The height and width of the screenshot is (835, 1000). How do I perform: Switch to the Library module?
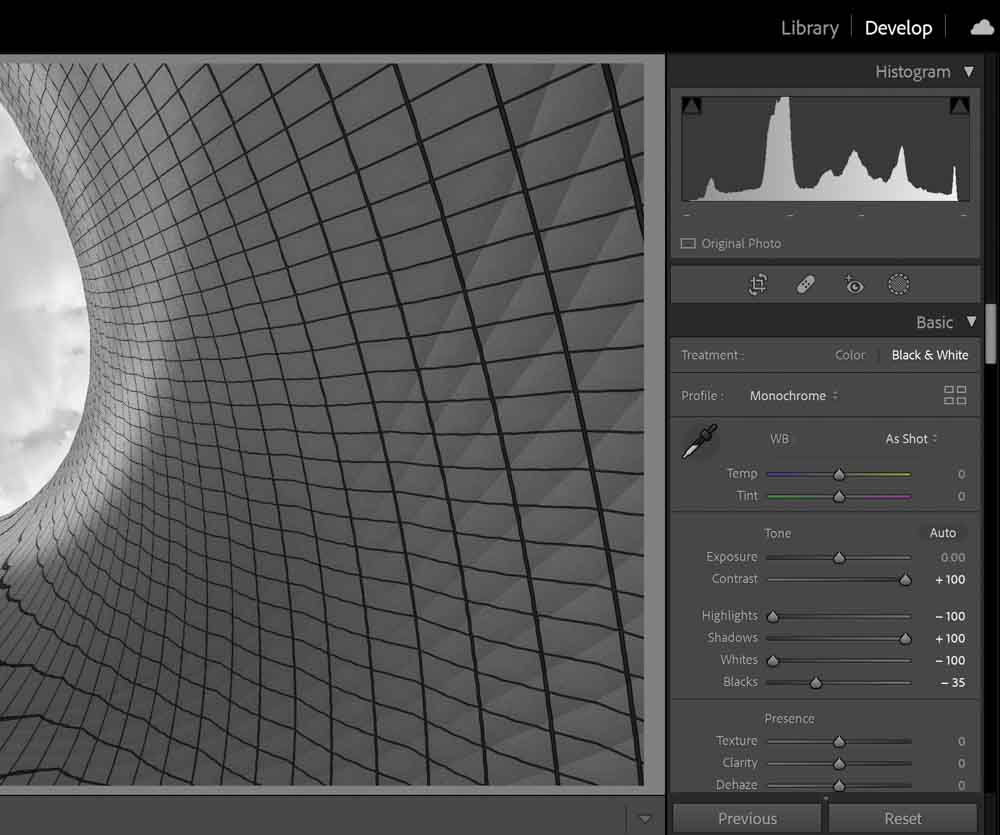pos(810,28)
